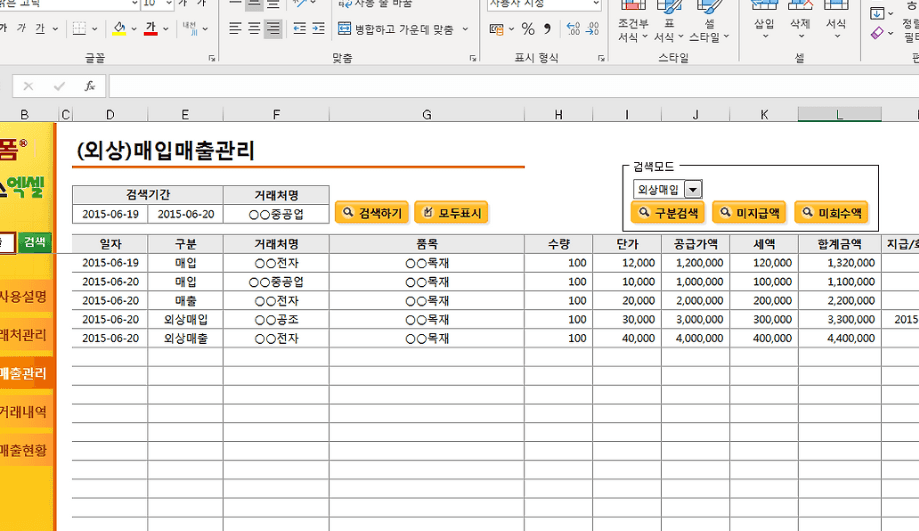Apply yellow fill color to cell
Screen dimensions: 919x531
point(120,28)
